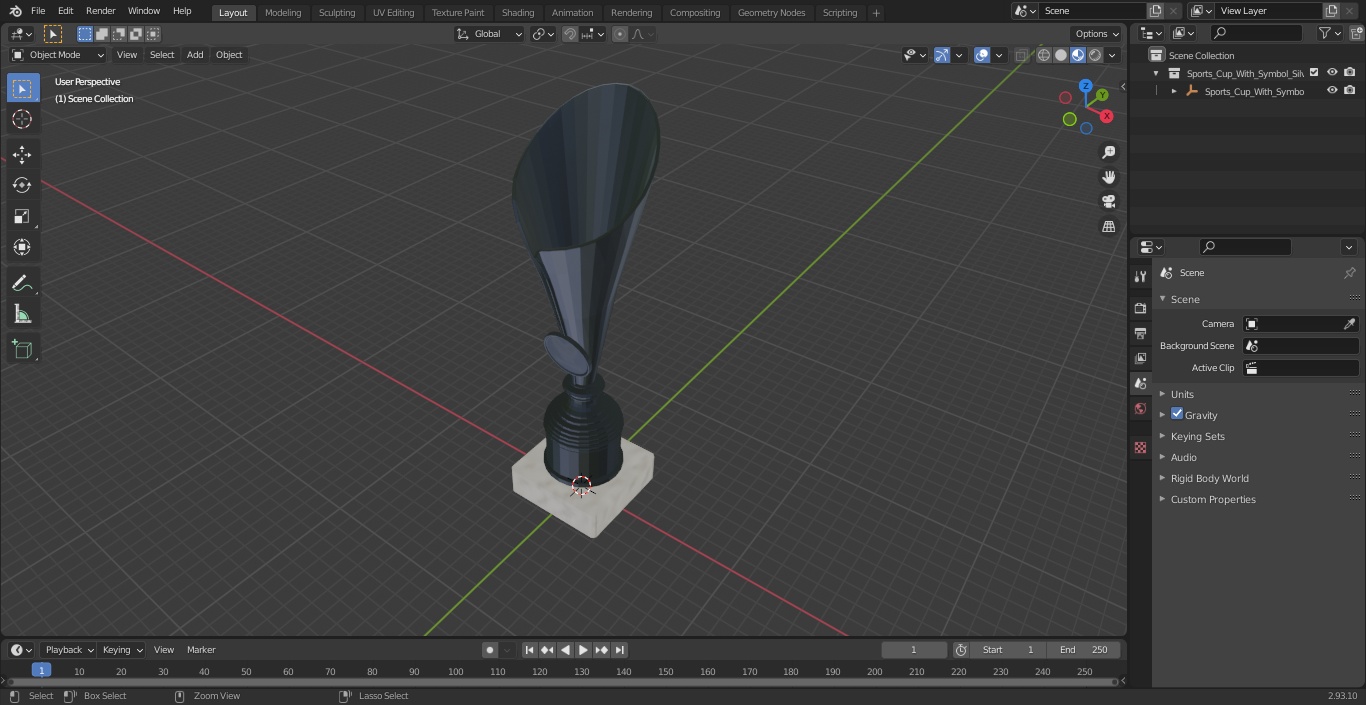The width and height of the screenshot is (1366, 705).
Task: Switch to wireframe viewport shading
Action: (1044, 55)
